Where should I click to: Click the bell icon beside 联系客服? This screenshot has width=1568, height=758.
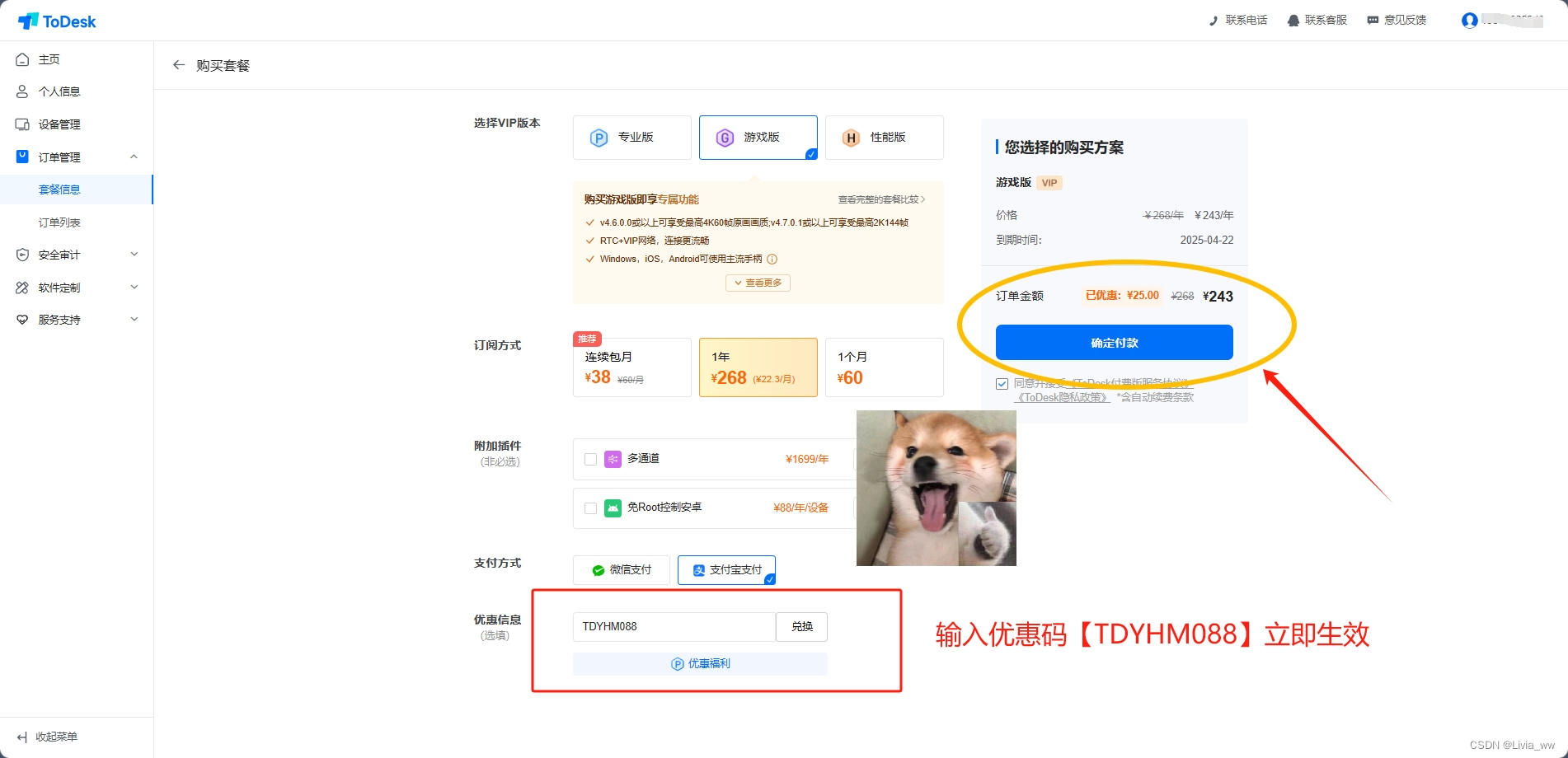[x=1293, y=21]
